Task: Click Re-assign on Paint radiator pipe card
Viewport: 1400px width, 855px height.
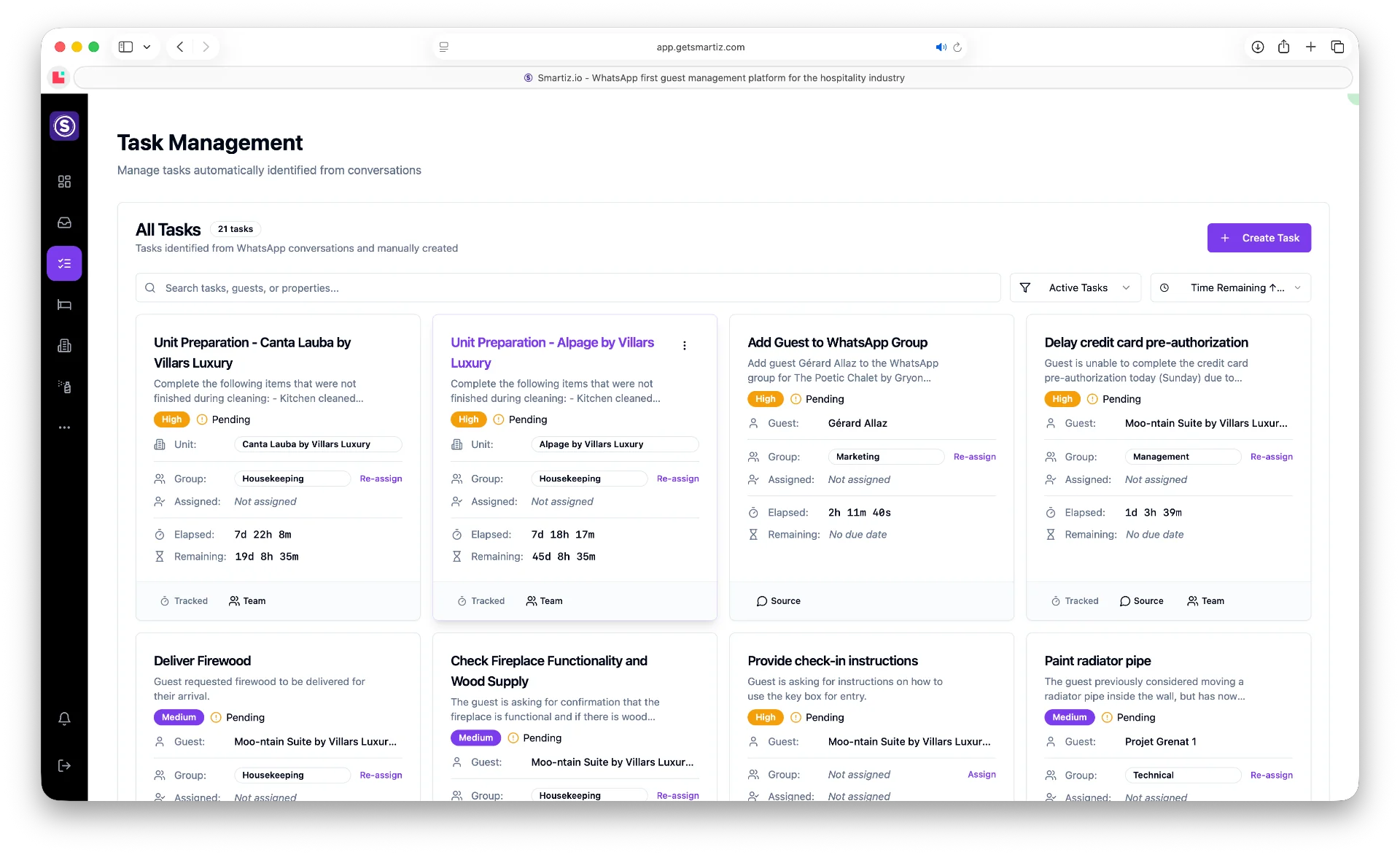Action: click(x=1271, y=775)
